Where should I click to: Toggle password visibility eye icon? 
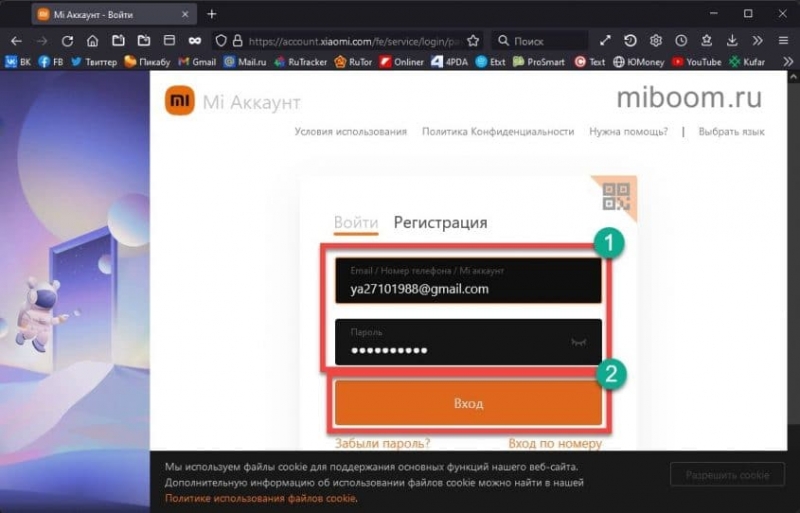coord(579,342)
